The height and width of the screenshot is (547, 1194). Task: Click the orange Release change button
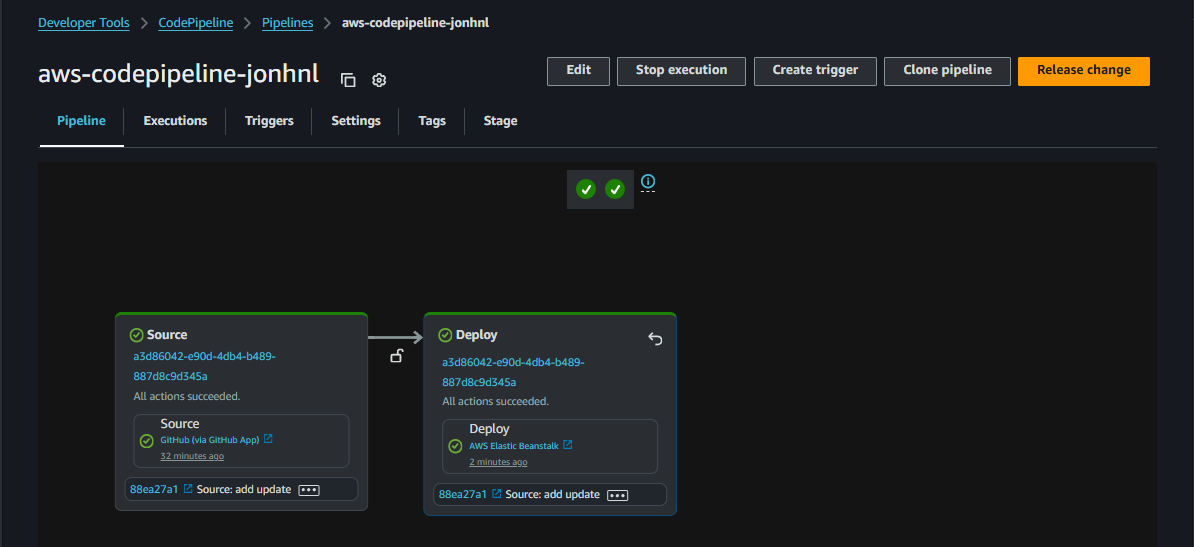1084,70
